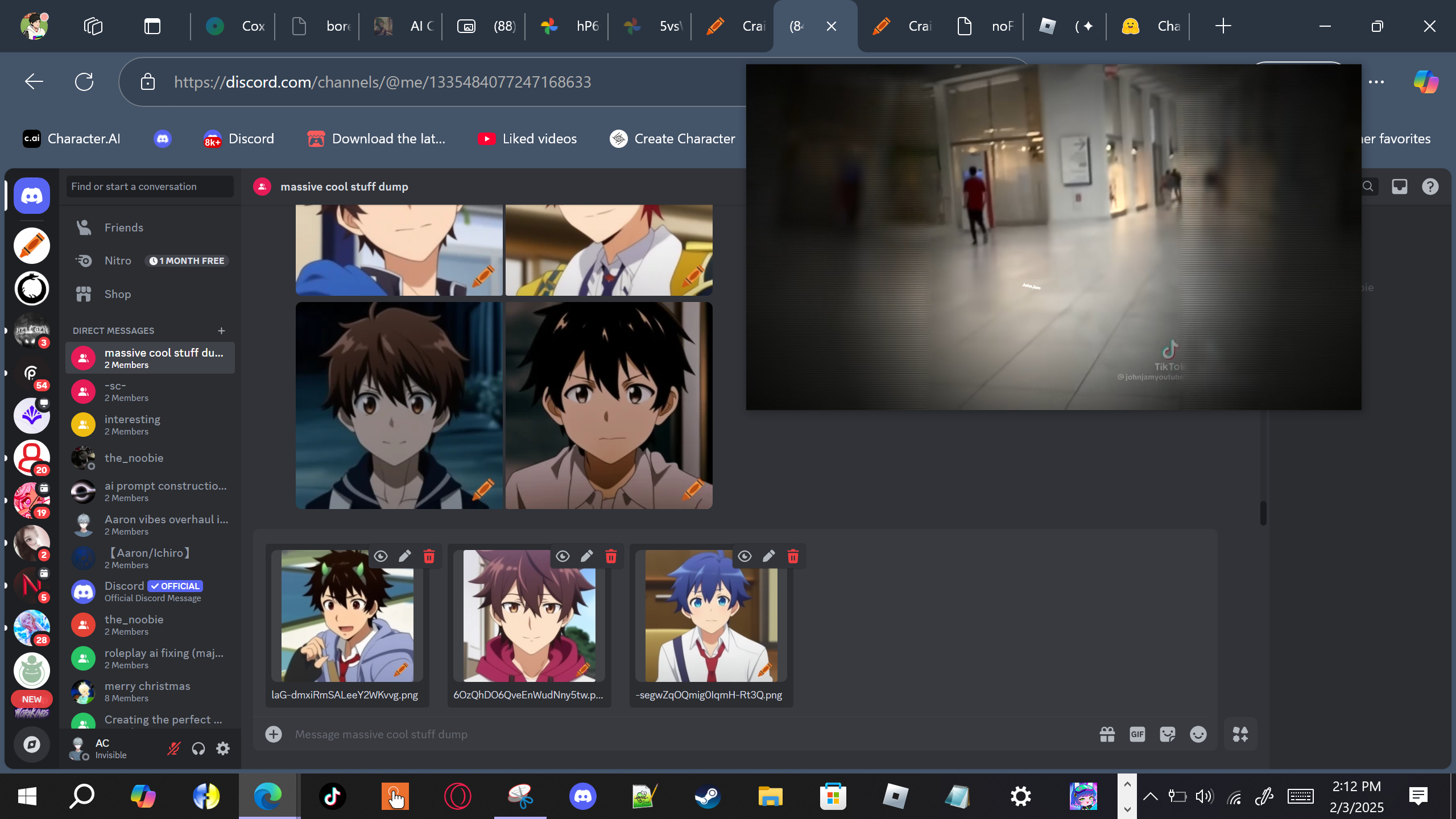Open the attachment upload plus menu
This screenshot has height=819, width=1456.
tap(274, 734)
